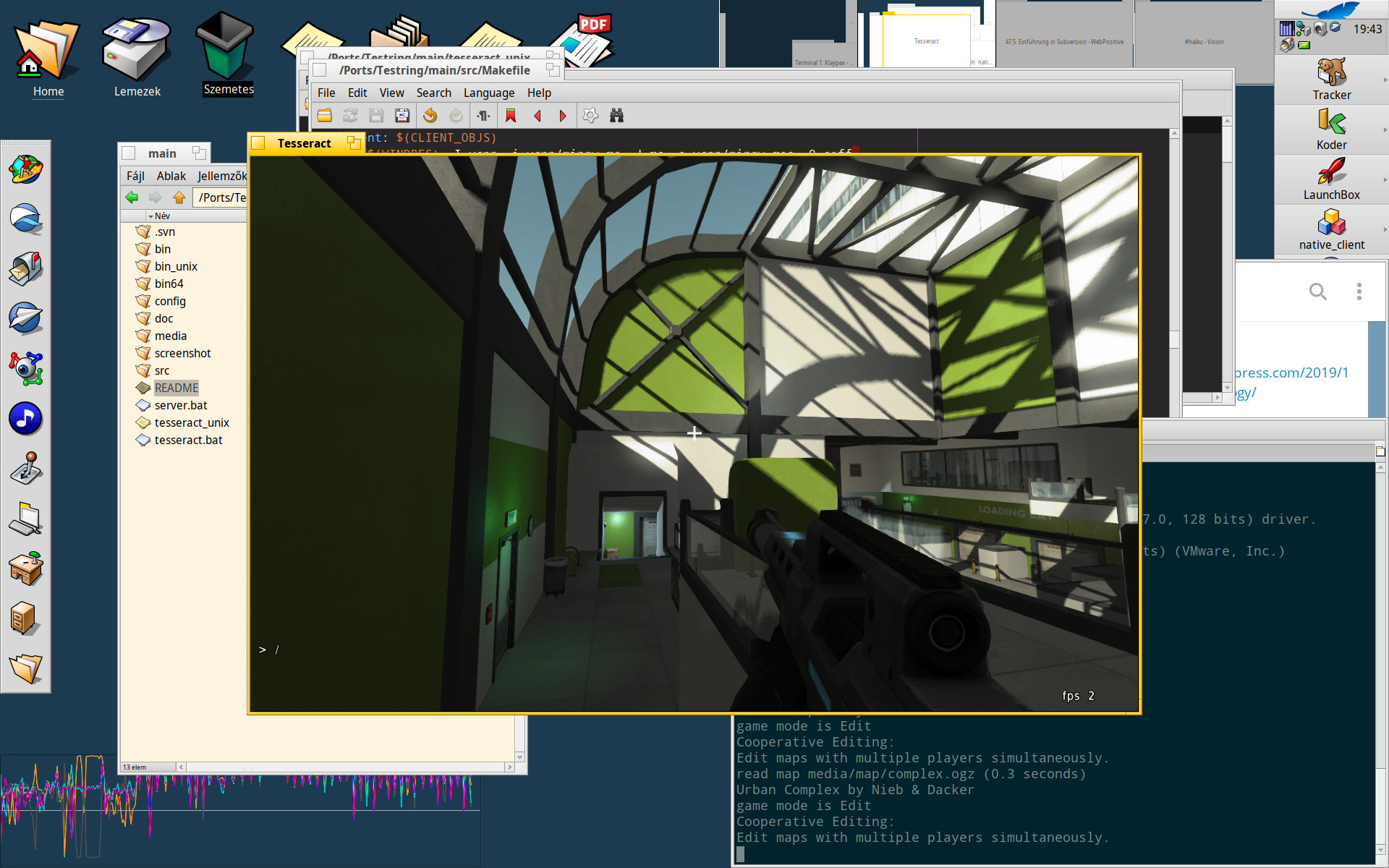Image resolution: width=1389 pixels, height=868 pixels.
Task: Expand the native_client entry arrow in Deskbar
Action: pyautogui.click(x=1385, y=229)
